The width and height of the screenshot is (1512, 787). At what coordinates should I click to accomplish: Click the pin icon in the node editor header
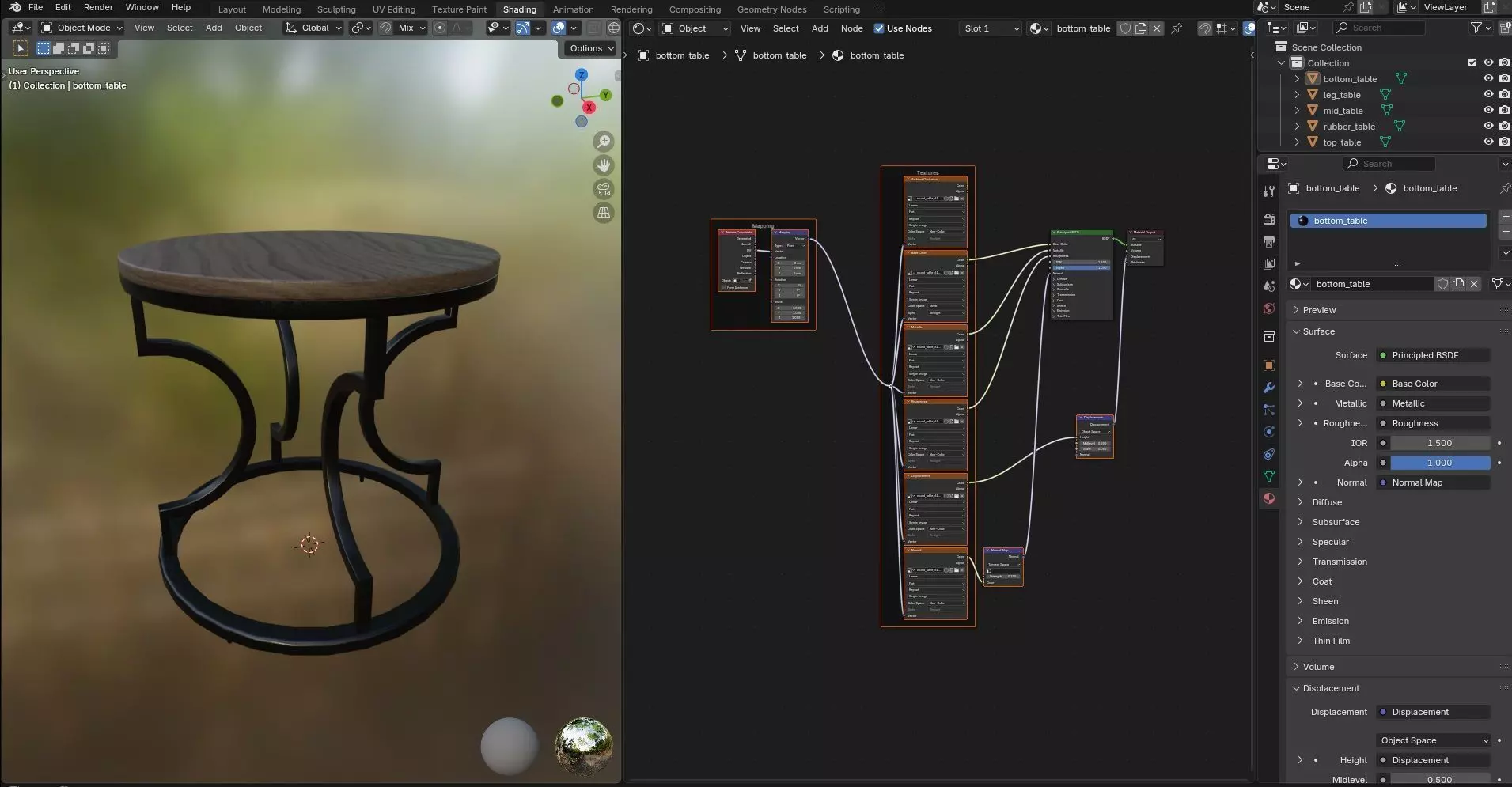1177,28
